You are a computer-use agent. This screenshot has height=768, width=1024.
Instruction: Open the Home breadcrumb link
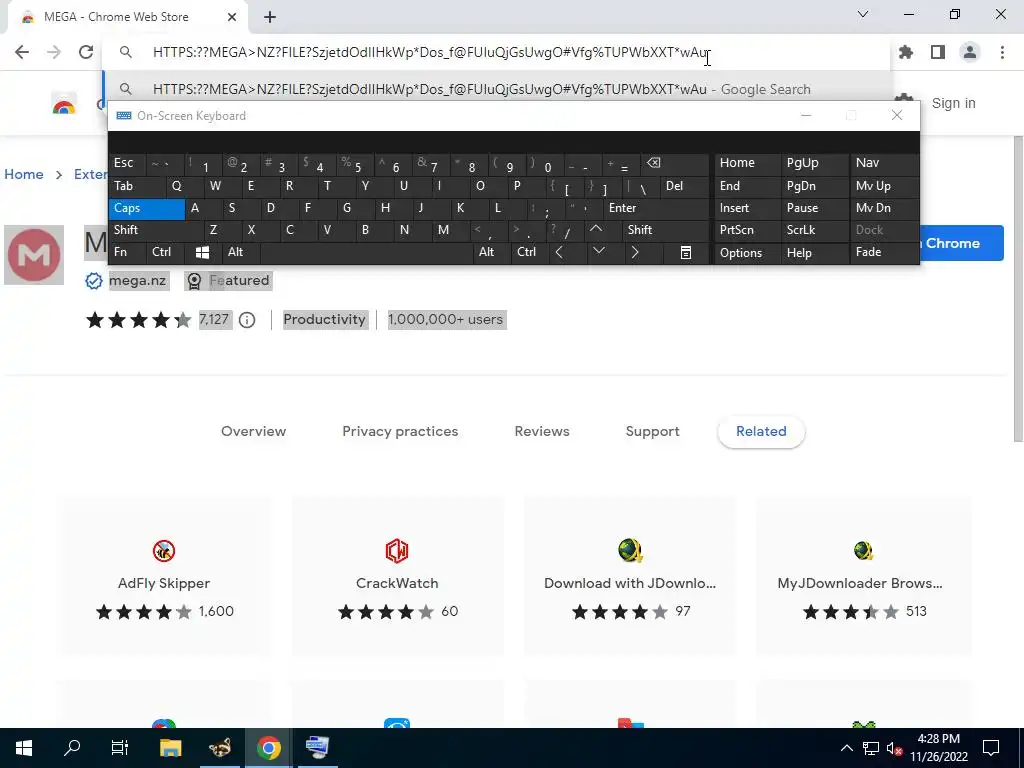tap(24, 174)
